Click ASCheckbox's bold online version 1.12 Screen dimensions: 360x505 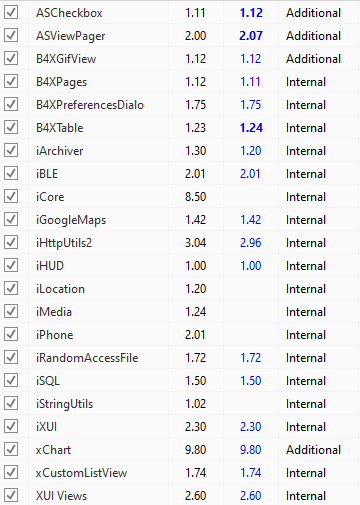251,13
